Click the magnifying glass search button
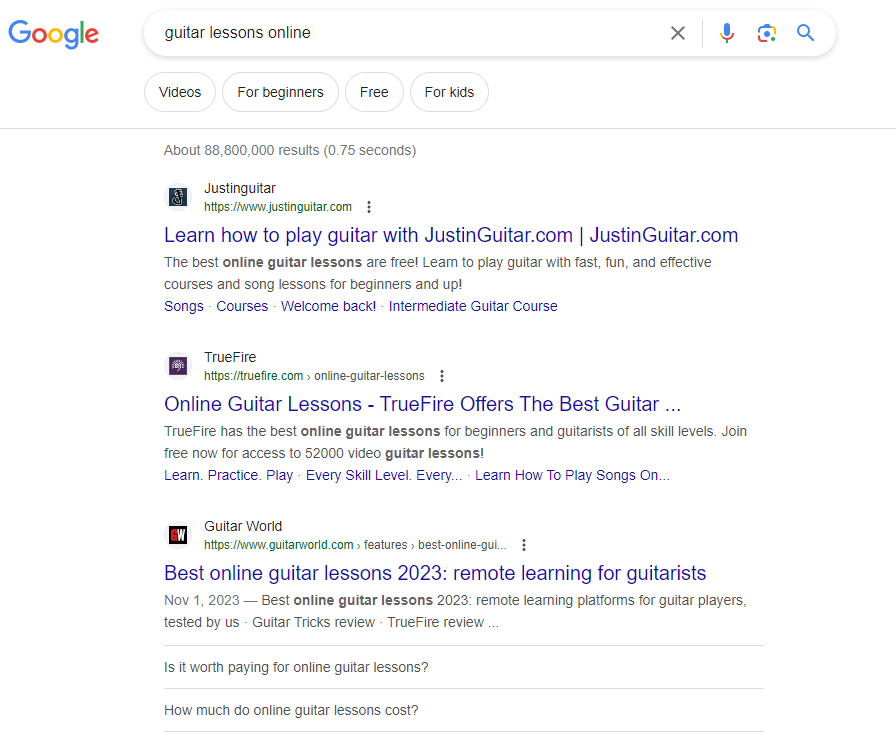This screenshot has height=744, width=896. tap(806, 33)
